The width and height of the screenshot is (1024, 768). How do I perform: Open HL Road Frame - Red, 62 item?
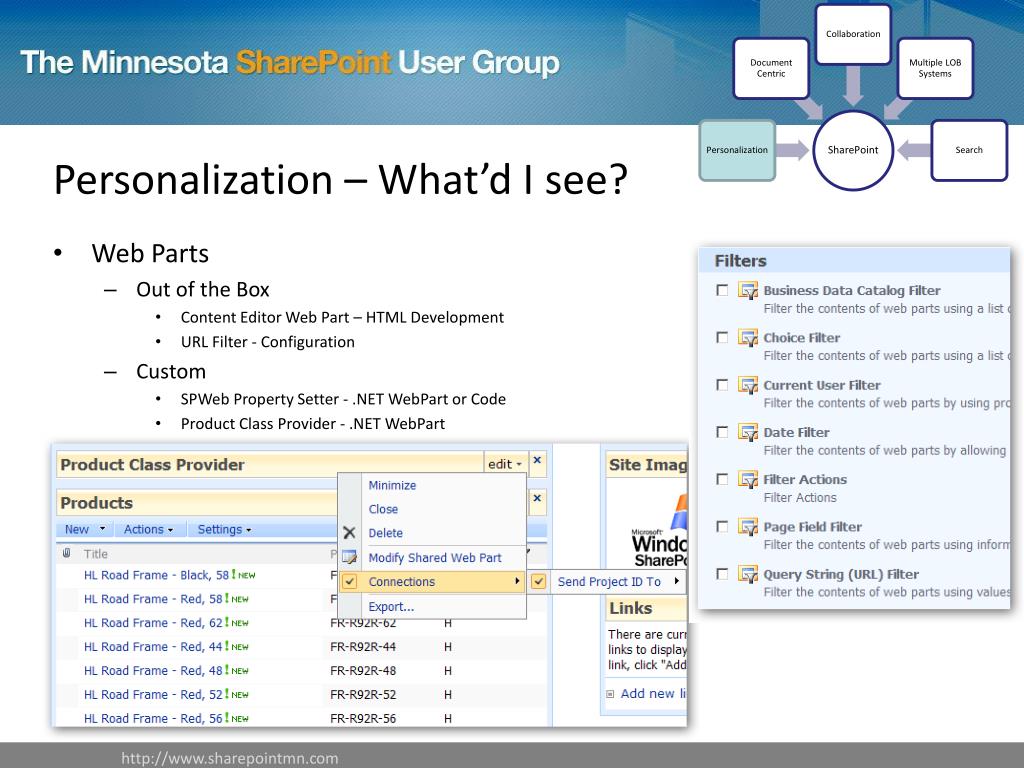point(153,623)
